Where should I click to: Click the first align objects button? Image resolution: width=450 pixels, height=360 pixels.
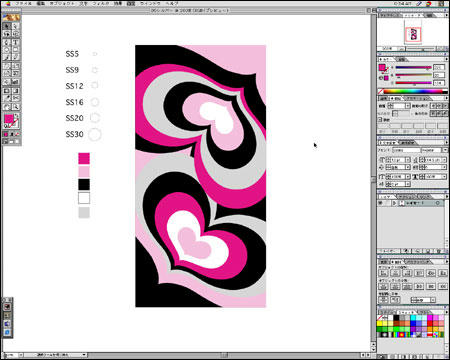(x=384, y=273)
